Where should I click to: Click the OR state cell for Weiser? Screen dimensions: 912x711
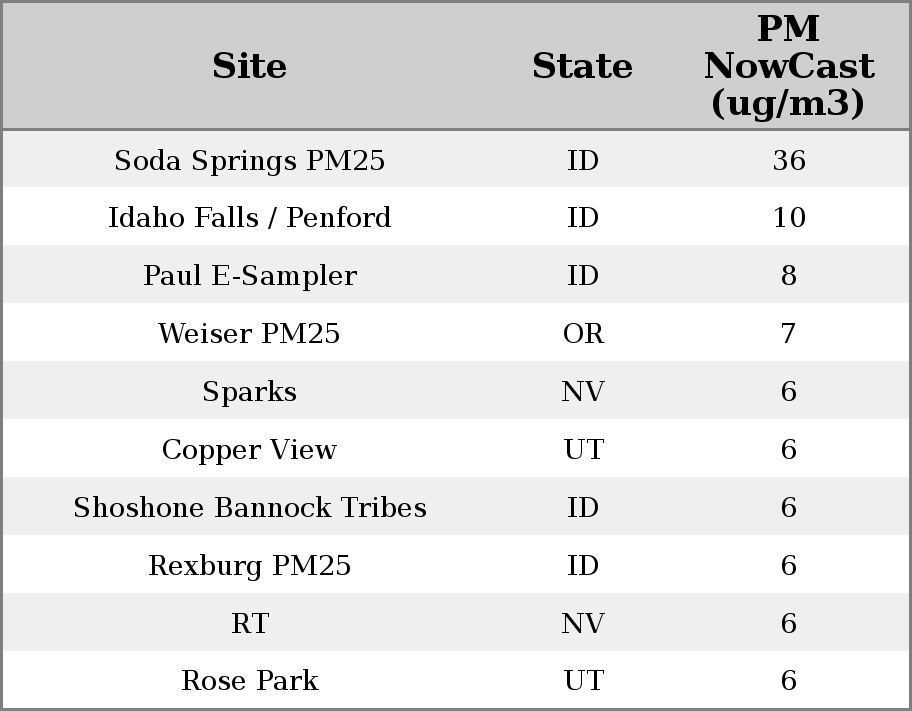pos(583,334)
